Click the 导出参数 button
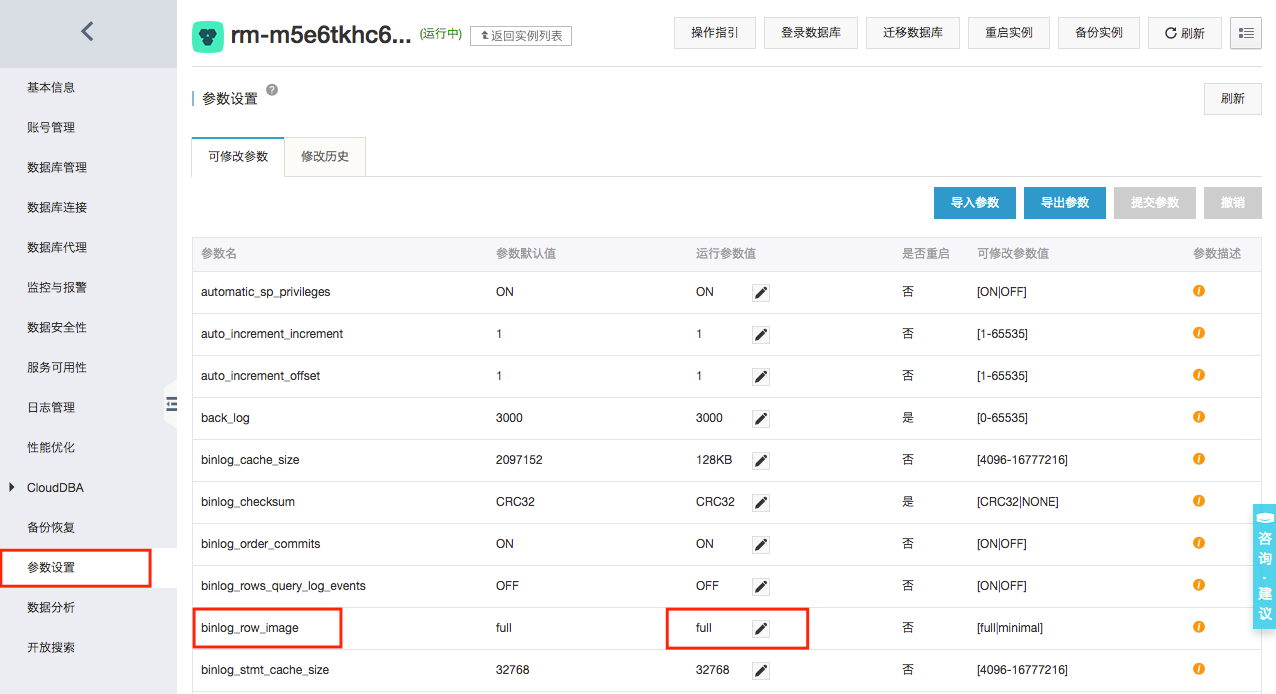The height and width of the screenshot is (694, 1276). click(x=1064, y=203)
